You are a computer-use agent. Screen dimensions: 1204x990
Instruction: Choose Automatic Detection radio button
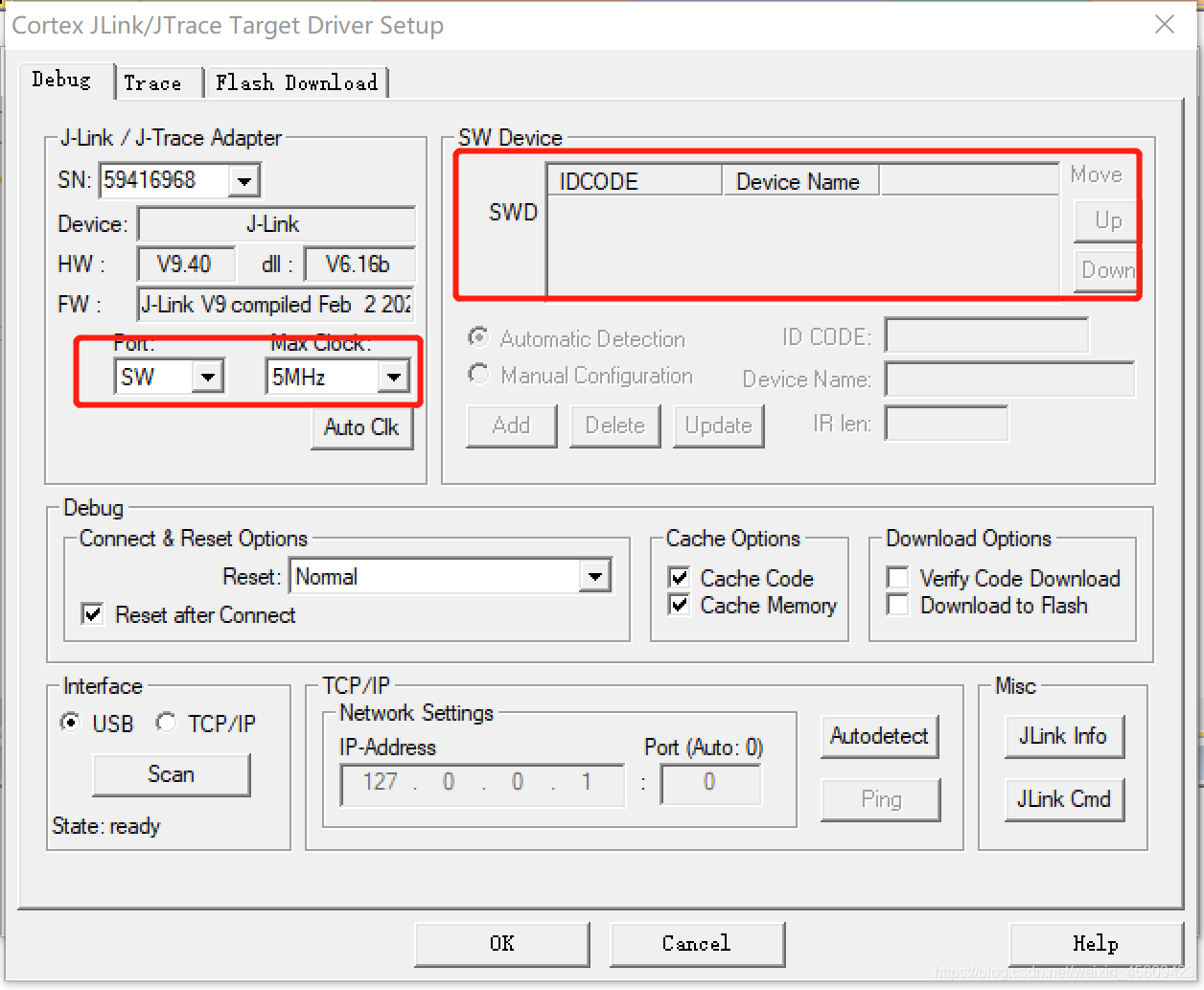tap(477, 337)
